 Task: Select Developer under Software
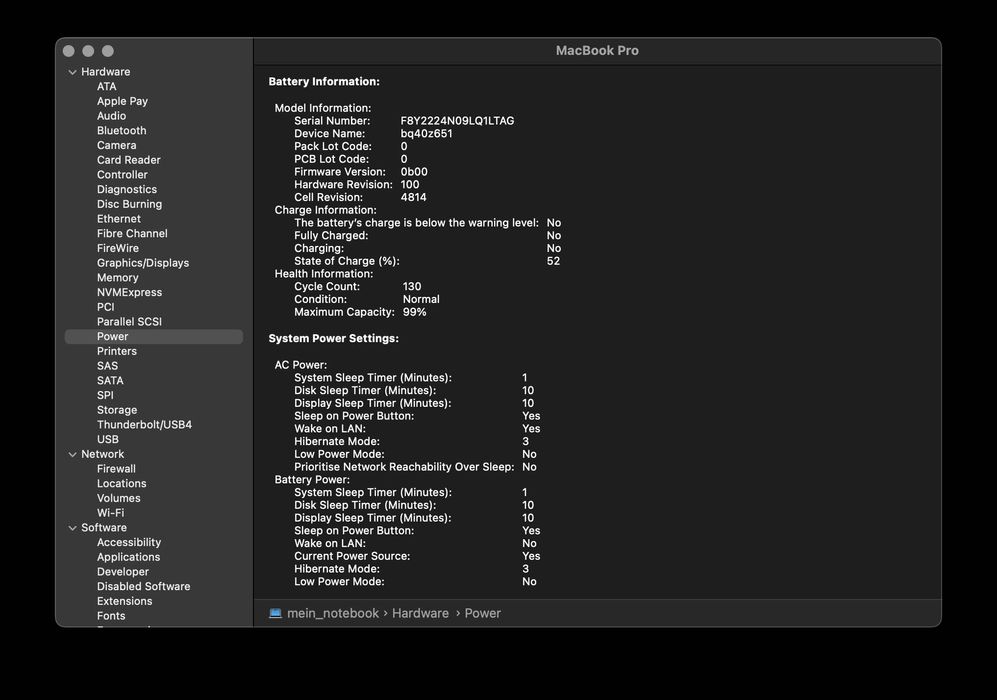tap(123, 572)
